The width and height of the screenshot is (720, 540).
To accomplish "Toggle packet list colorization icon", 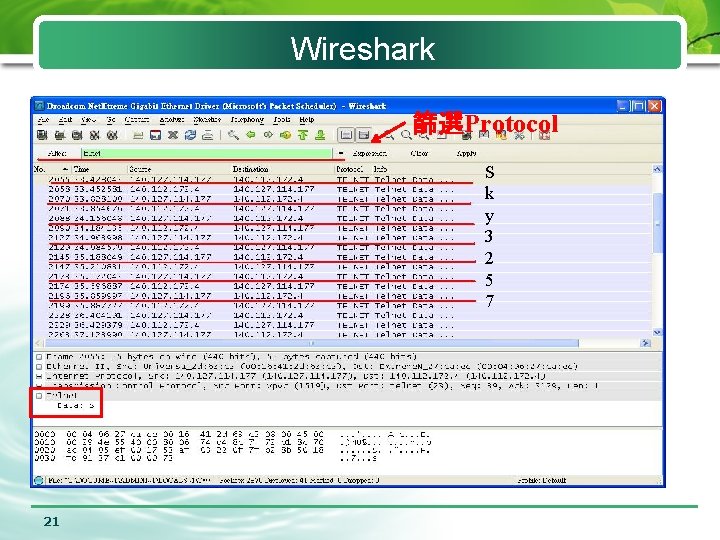I will [x=346, y=135].
